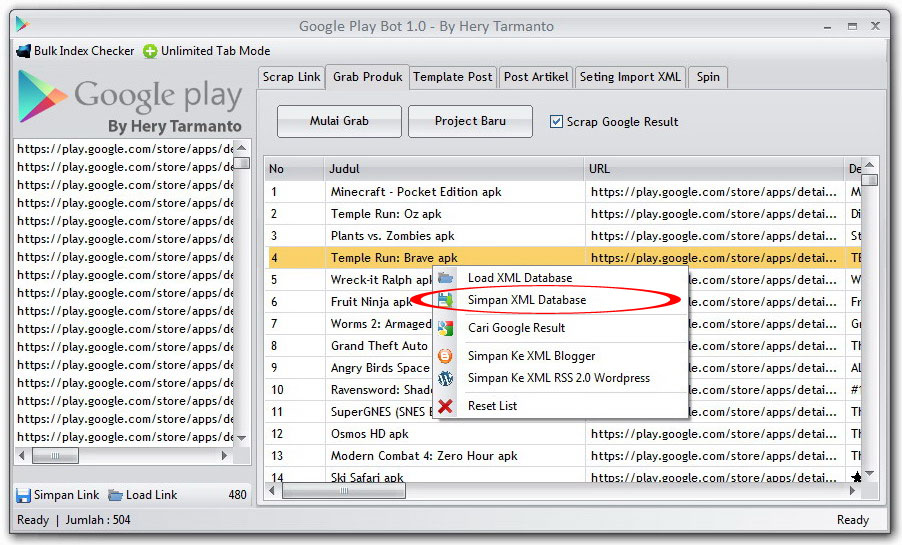Click link list scroll-up arrow
This screenshot has height=545, width=902.
pos(242,148)
